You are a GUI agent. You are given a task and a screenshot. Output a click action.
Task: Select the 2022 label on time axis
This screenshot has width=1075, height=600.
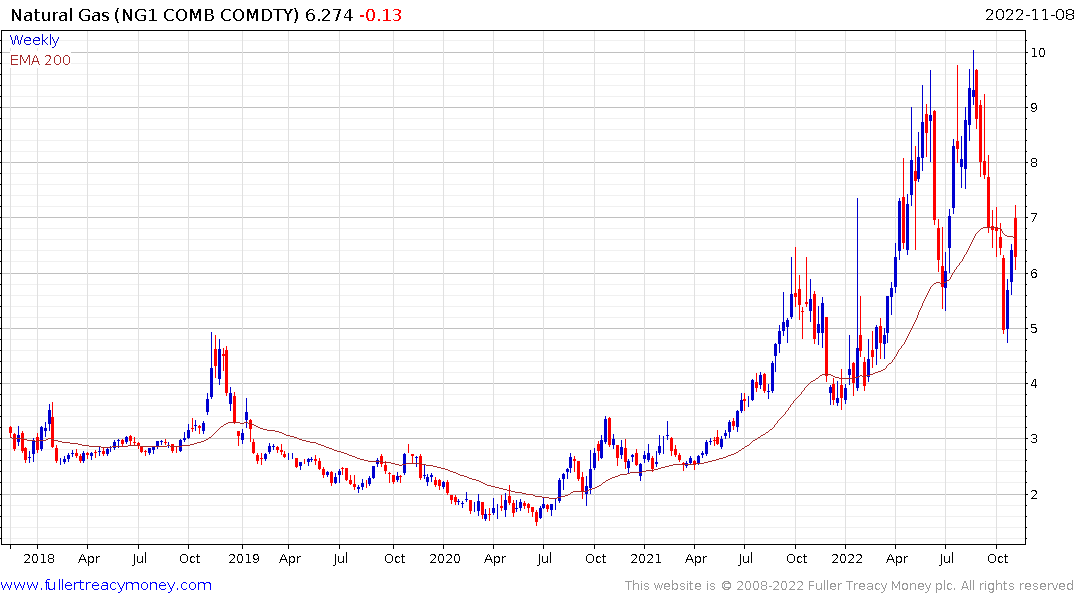click(x=847, y=558)
